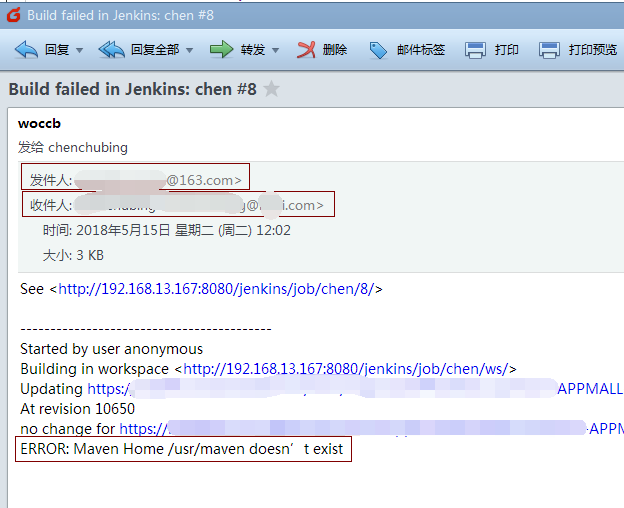This screenshot has height=508, width=624.
Task: Expand the 回复全部 dropdown arrow
Action: [x=189, y=51]
